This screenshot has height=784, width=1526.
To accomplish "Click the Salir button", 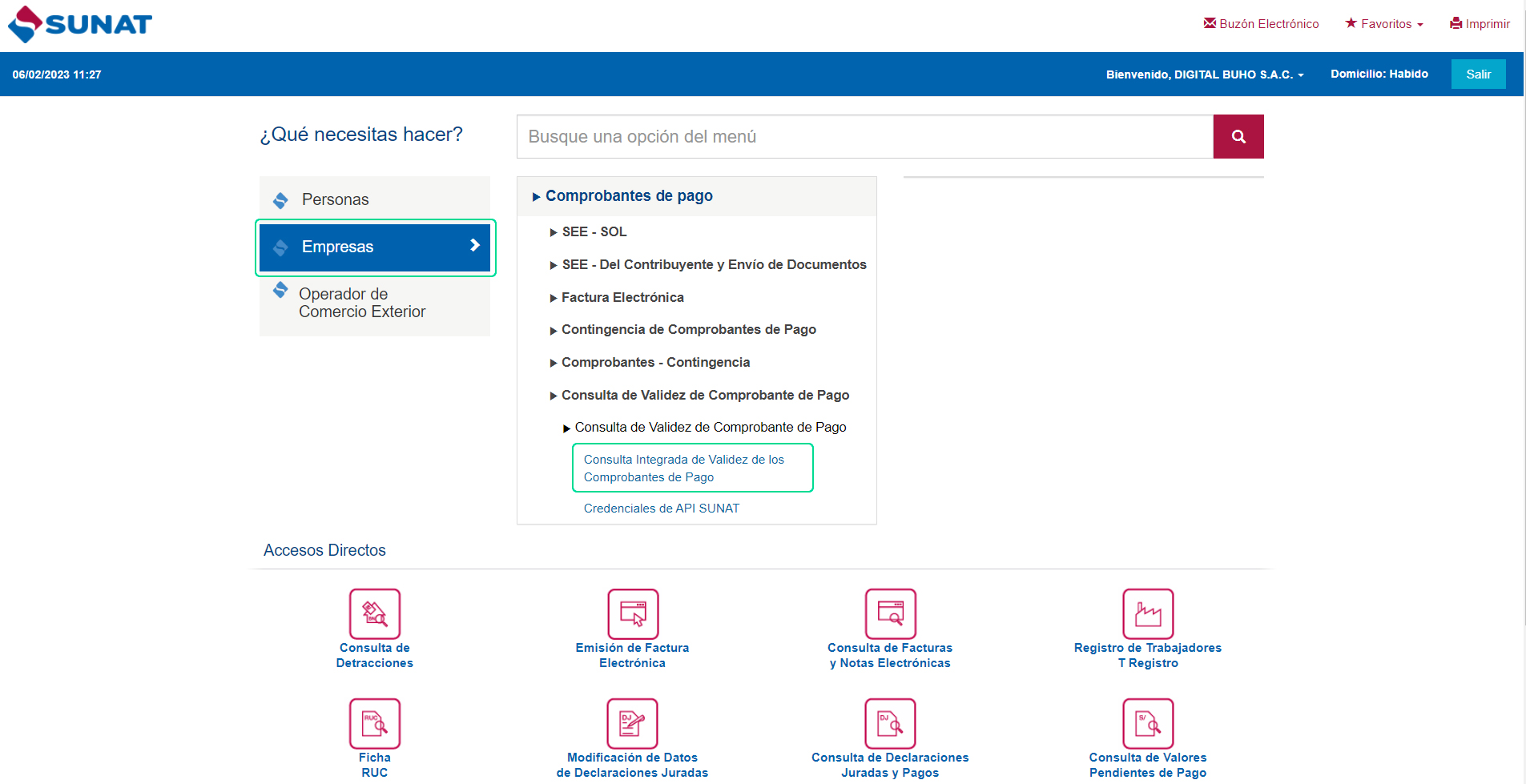I will point(1478,74).
